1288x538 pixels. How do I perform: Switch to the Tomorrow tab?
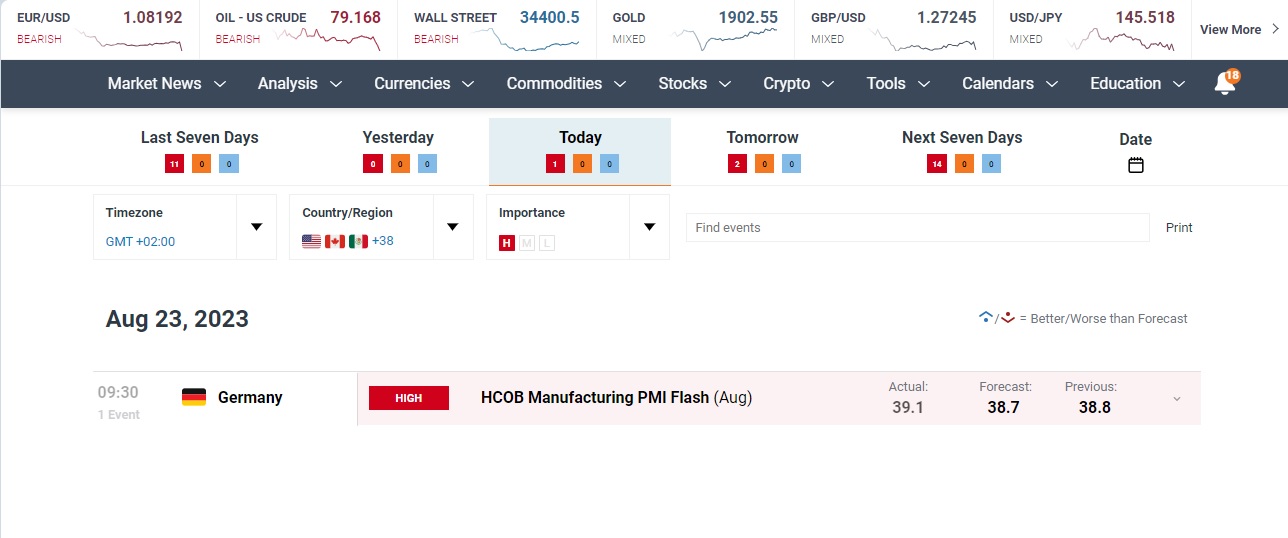point(762,138)
